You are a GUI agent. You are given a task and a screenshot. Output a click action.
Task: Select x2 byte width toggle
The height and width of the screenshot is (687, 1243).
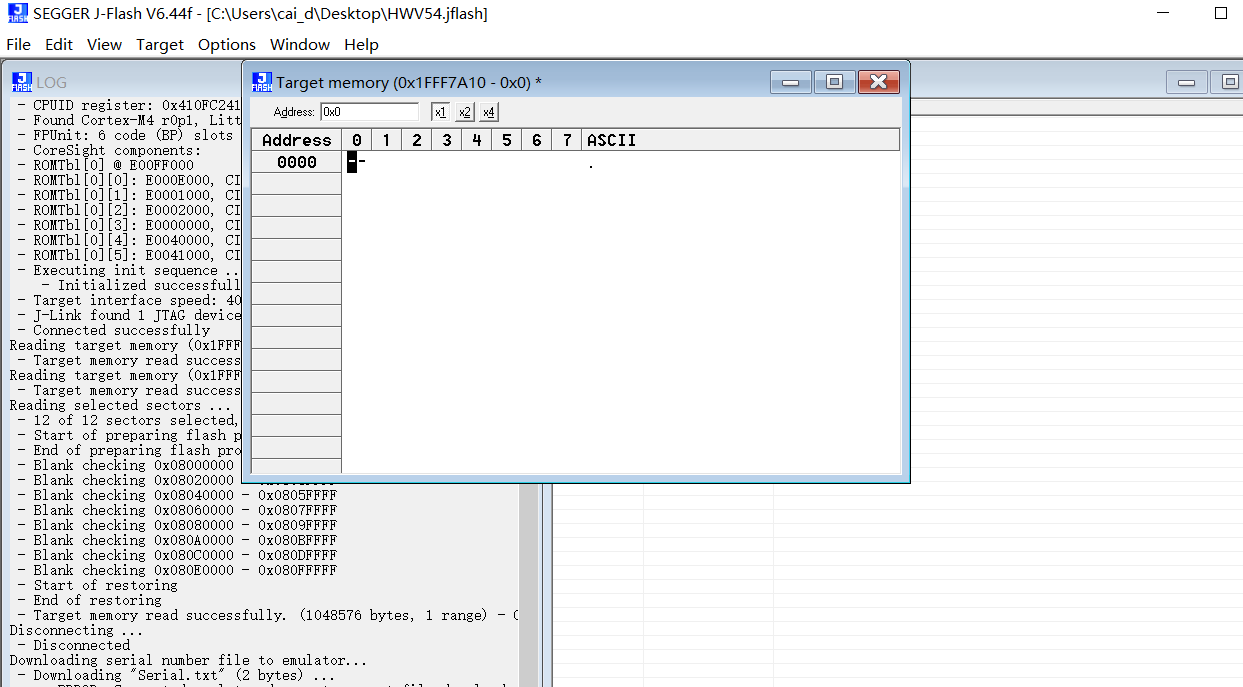pyautogui.click(x=465, y=112)
